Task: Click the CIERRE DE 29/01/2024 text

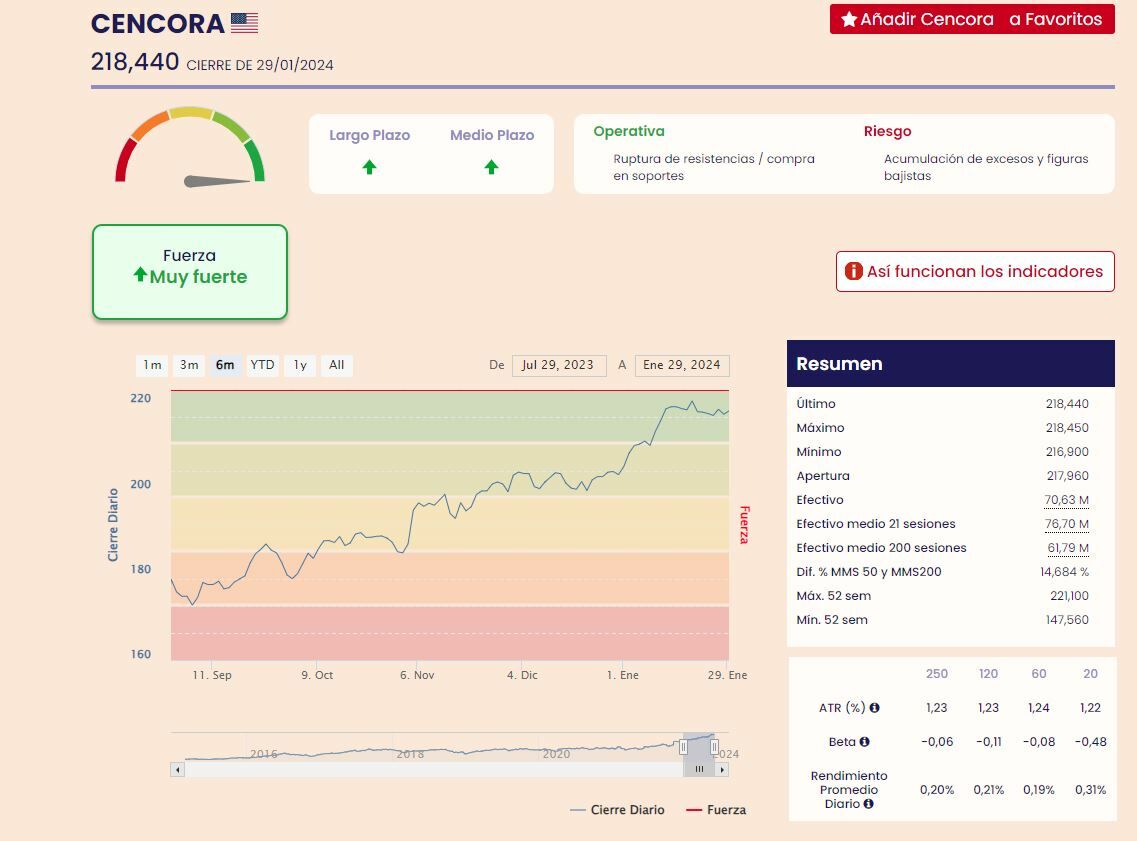Action: (x=260, y=65)
